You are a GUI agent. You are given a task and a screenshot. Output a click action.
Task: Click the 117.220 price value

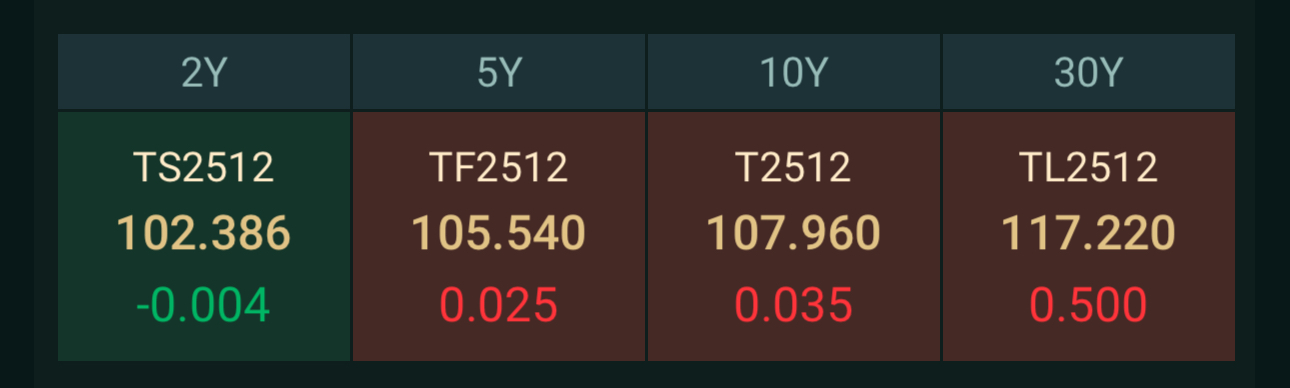1089,234
